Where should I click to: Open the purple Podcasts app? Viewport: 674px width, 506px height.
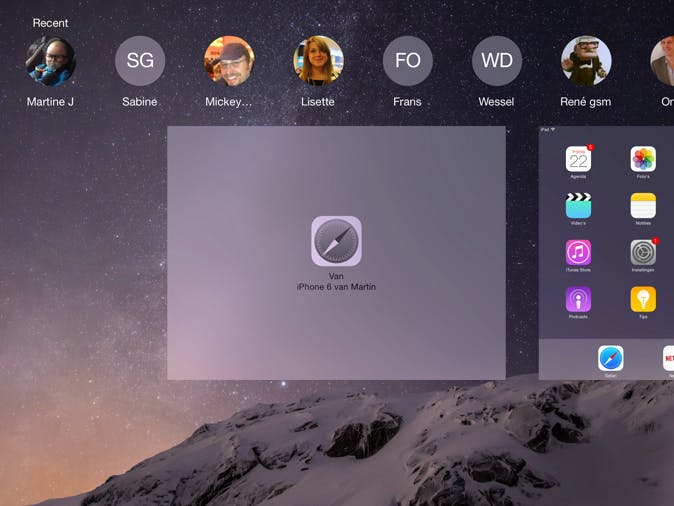pyautogui.click(x=578, y=299)
